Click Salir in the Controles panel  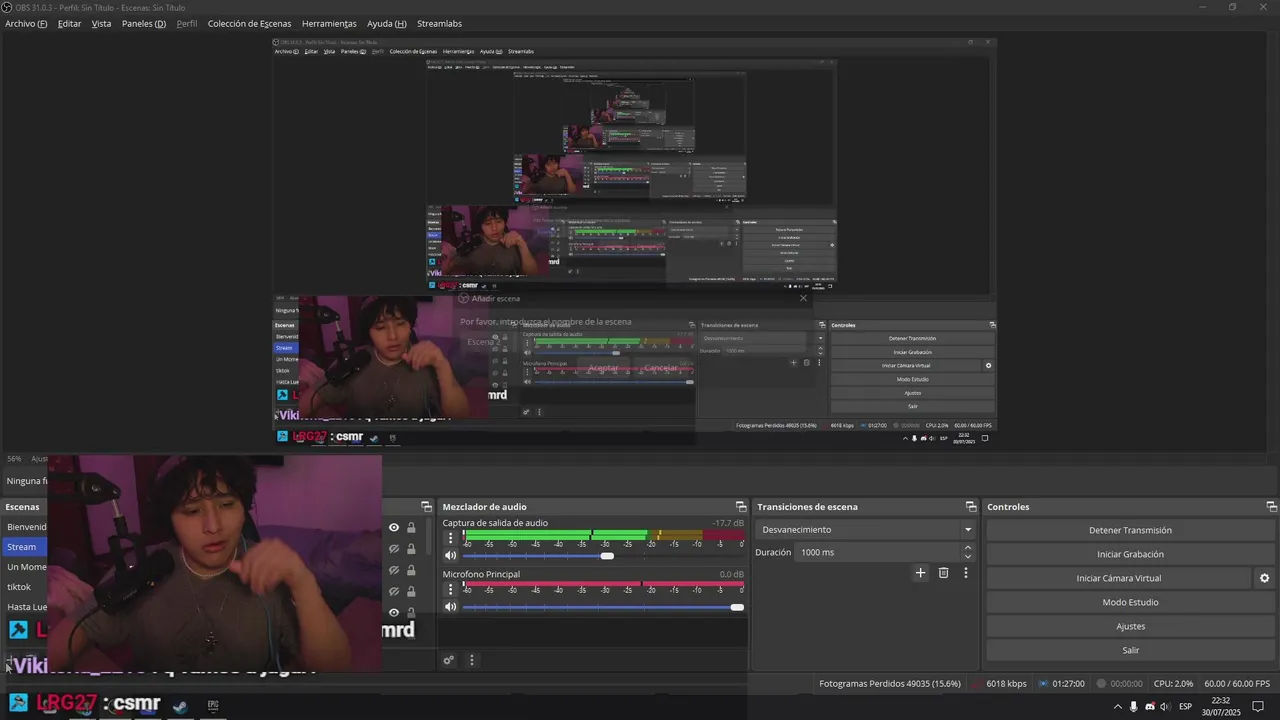point(1130,650)
